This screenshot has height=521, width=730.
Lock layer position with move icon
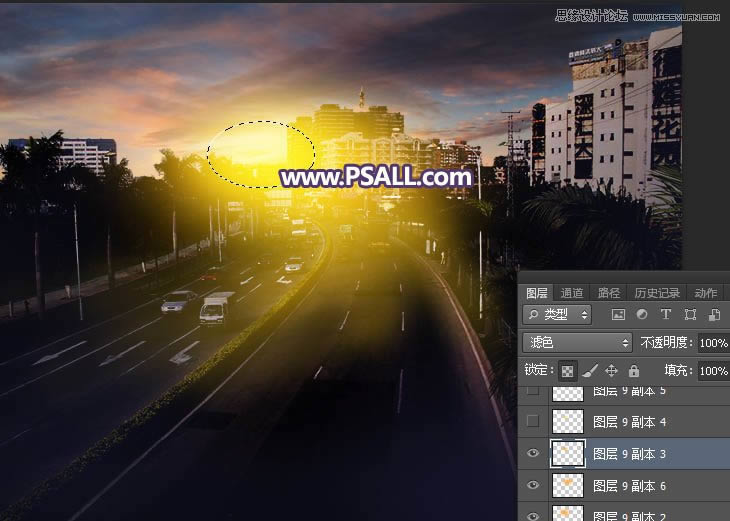click(611, 370)
